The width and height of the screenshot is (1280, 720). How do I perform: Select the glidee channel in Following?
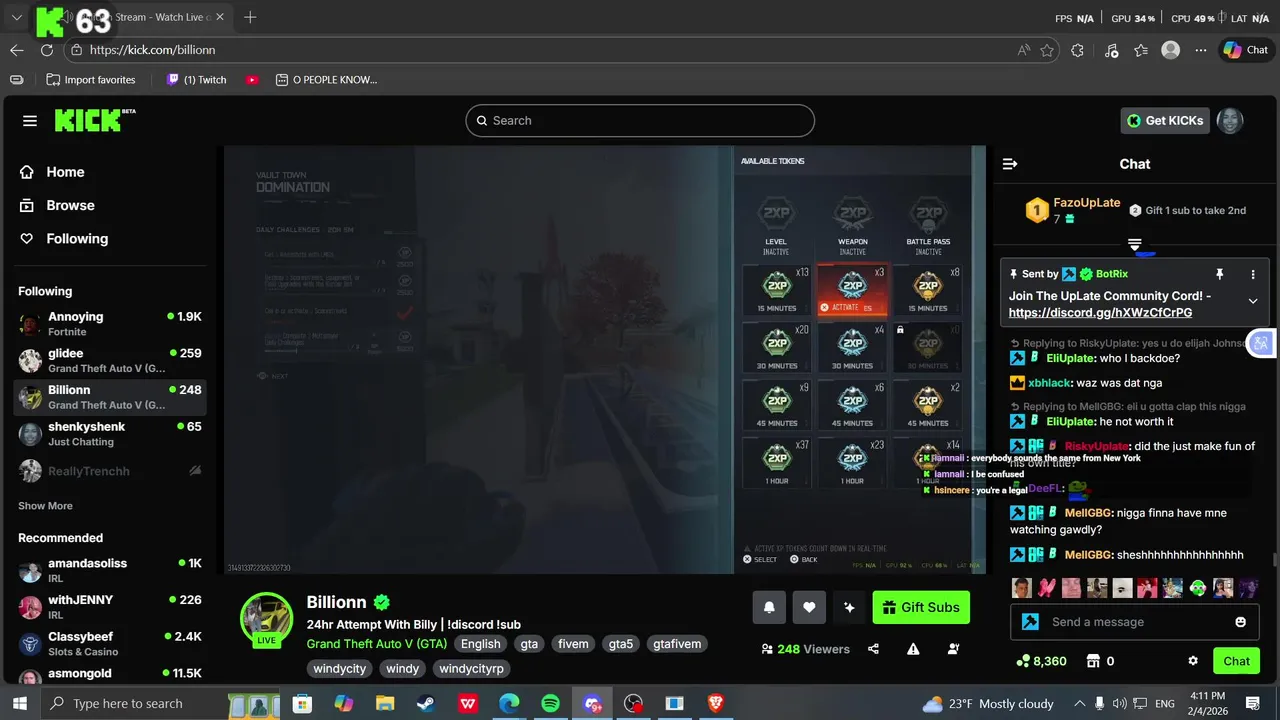pos(110,360)
